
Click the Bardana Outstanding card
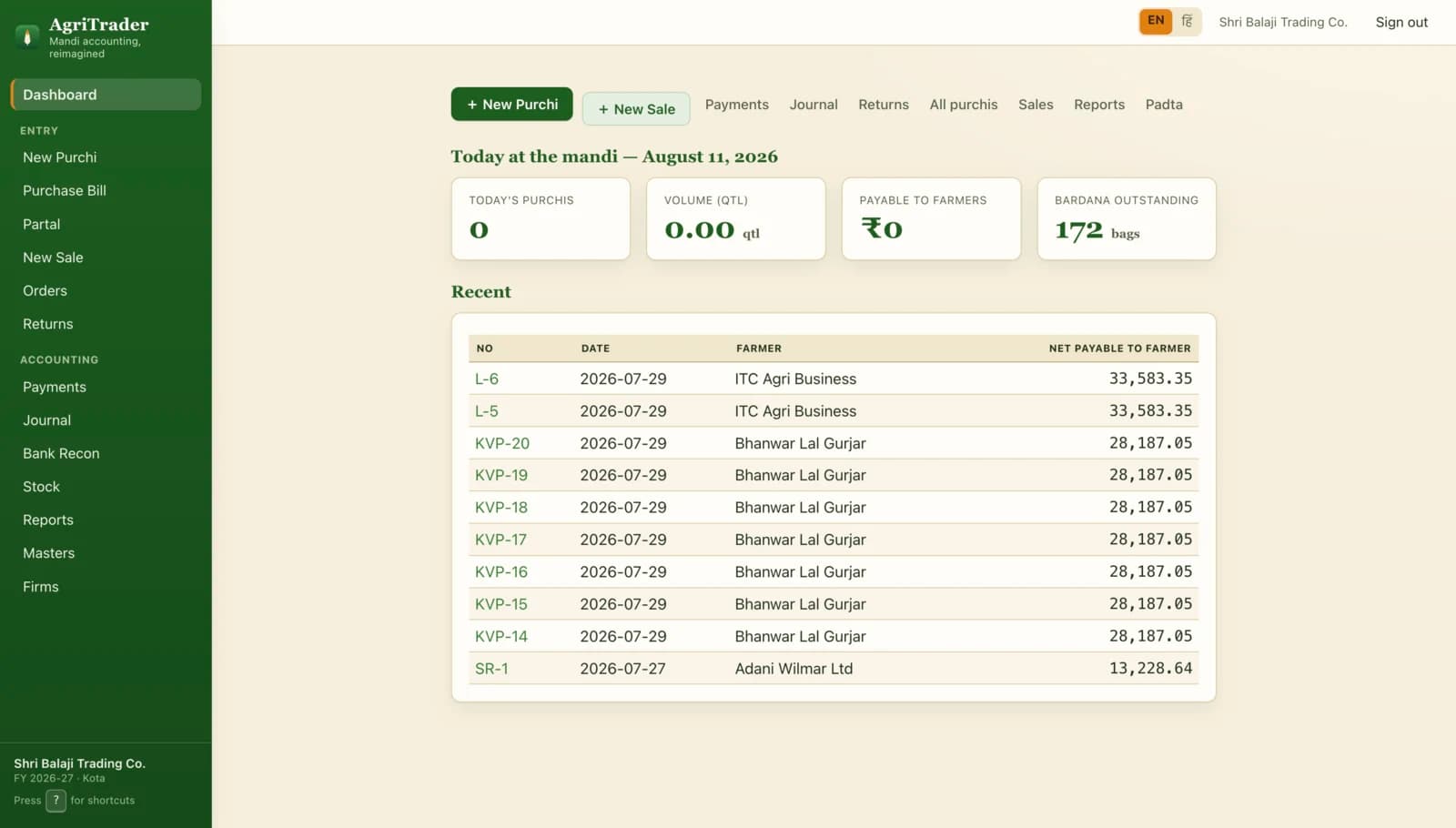coord(1127,218)
